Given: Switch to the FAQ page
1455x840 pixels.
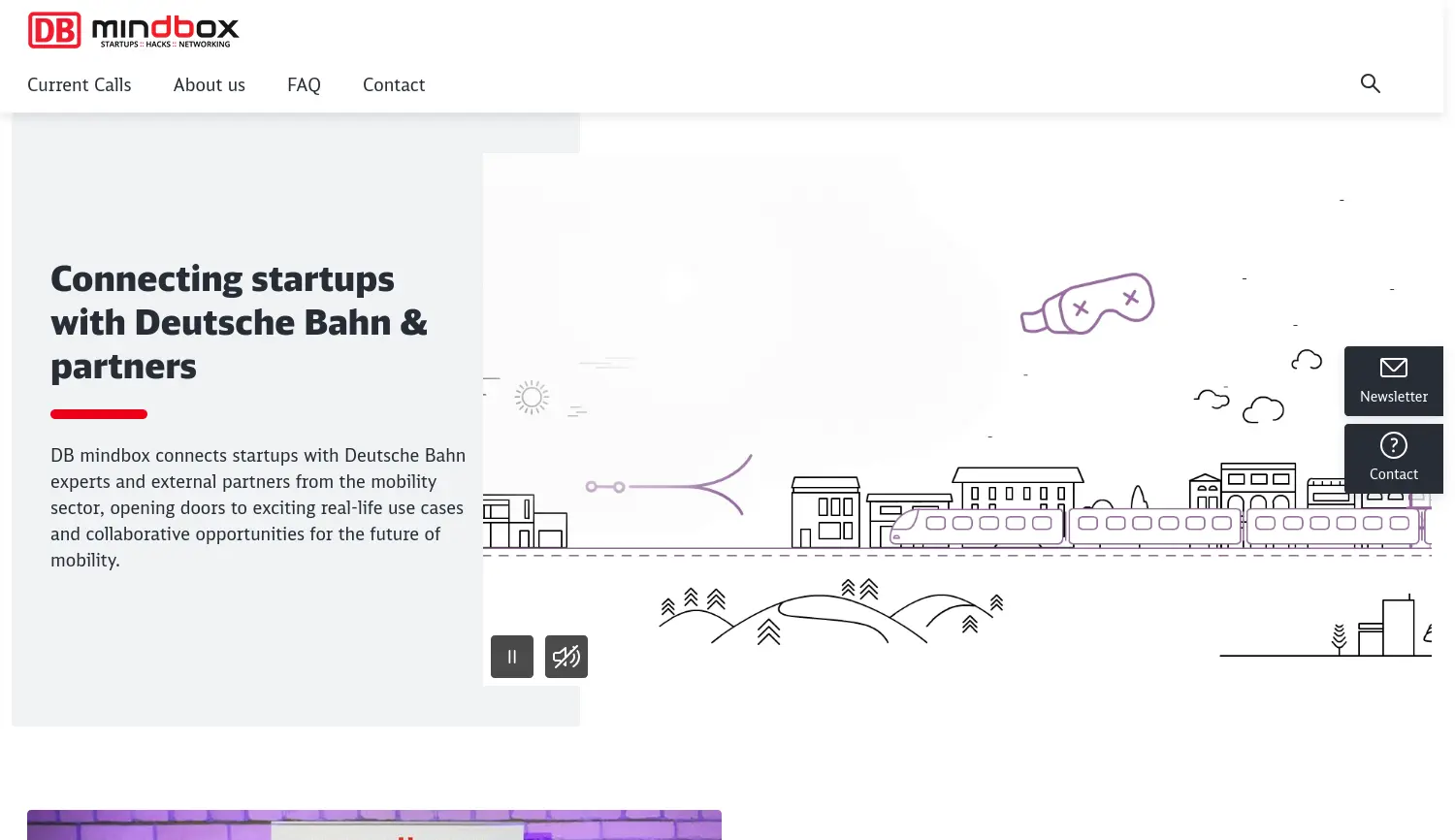Looking at the screenshot, I should click(x=304, y=85).
